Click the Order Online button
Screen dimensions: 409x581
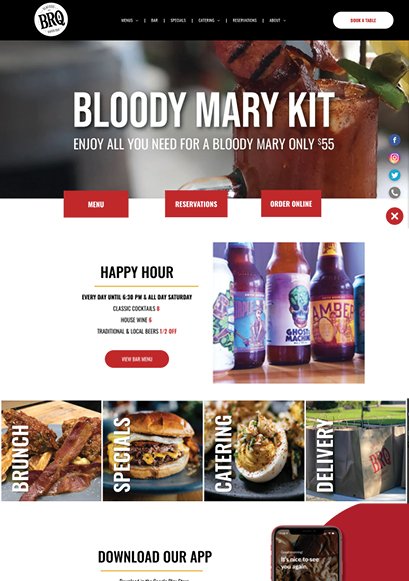point(291,203)
